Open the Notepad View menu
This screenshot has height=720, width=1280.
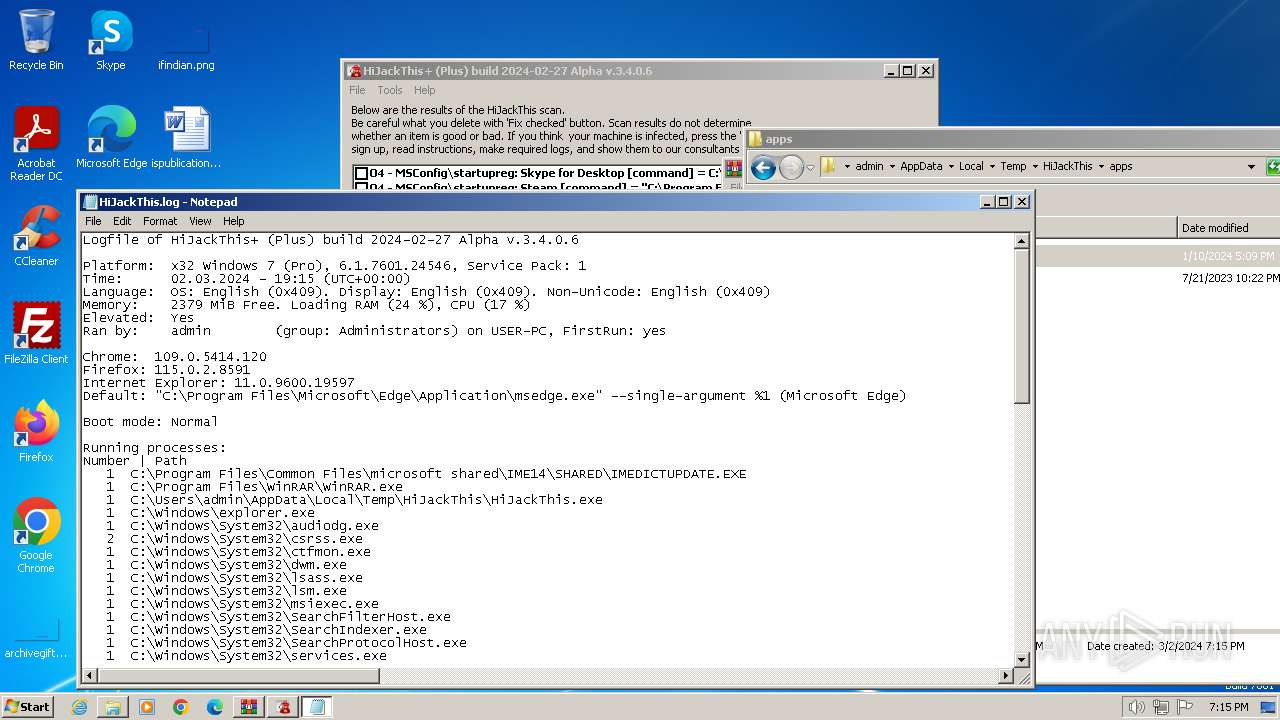(x=200, y=221)
